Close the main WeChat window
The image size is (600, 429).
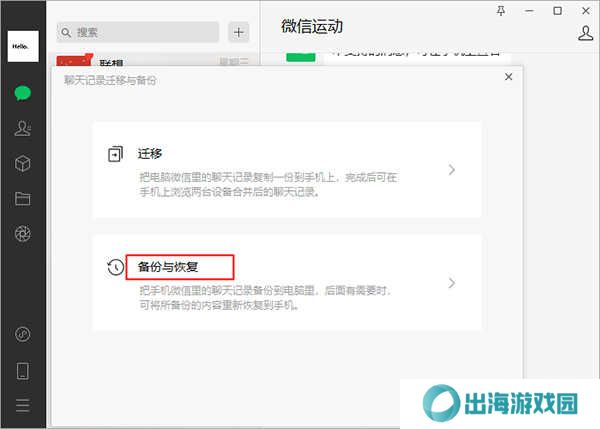point(586,11)
